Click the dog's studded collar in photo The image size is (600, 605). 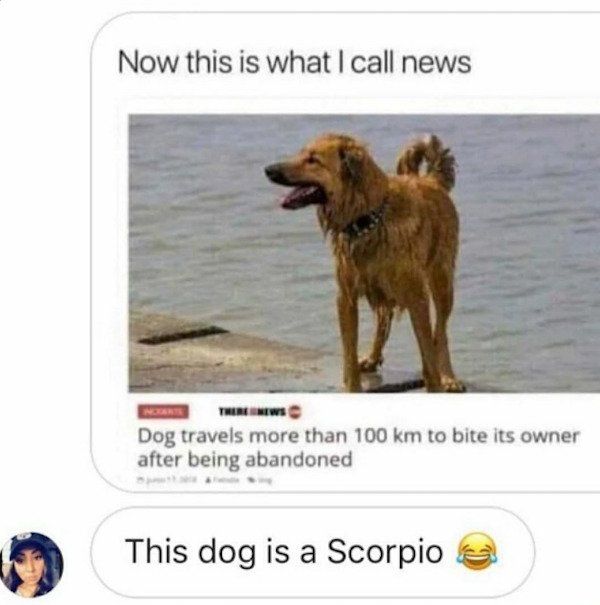coord(364,223)
